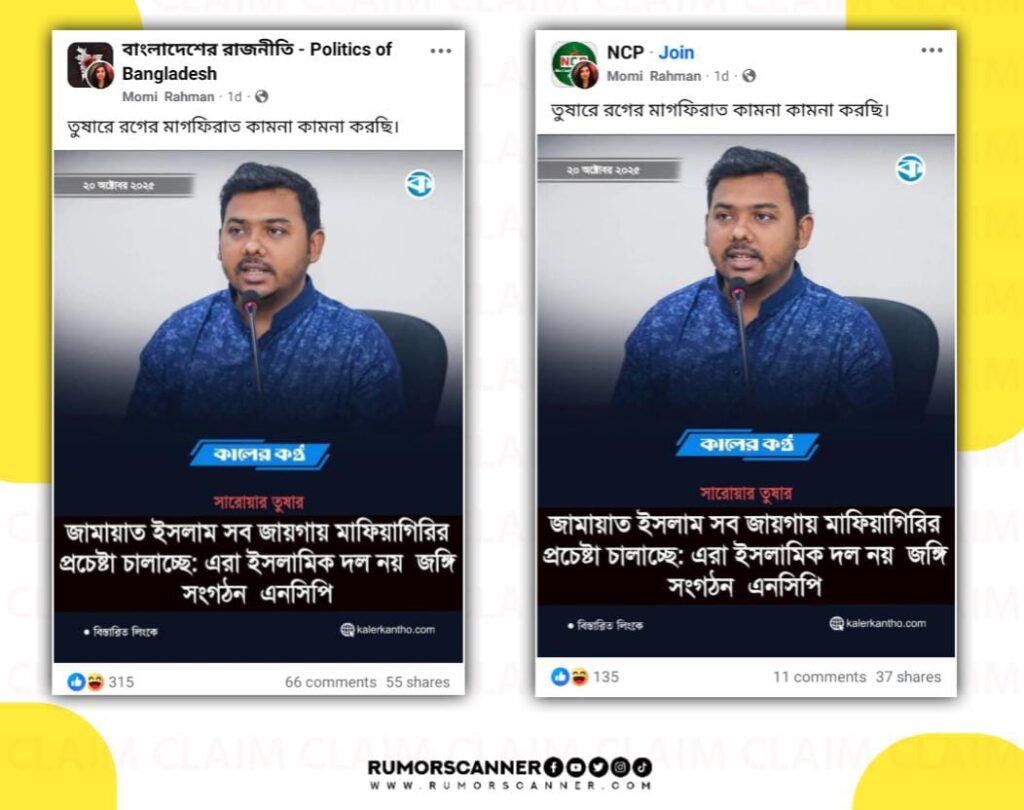Click Rumor Scanner Facebook icon in footer
Viewport: 1024px width, 810px height.
pos(552,767)
